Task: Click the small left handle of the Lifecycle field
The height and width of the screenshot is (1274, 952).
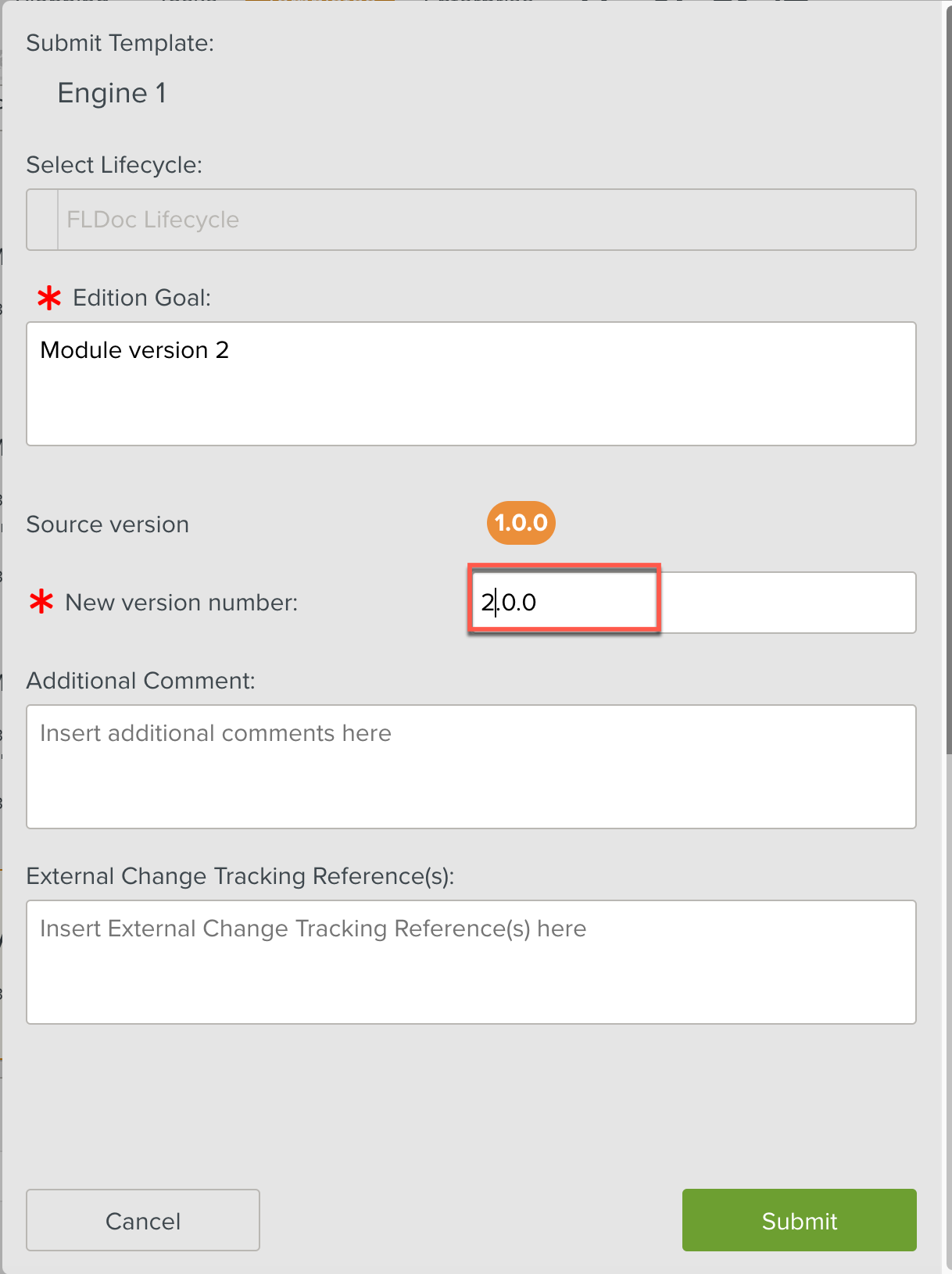Action: pos(42,220)
